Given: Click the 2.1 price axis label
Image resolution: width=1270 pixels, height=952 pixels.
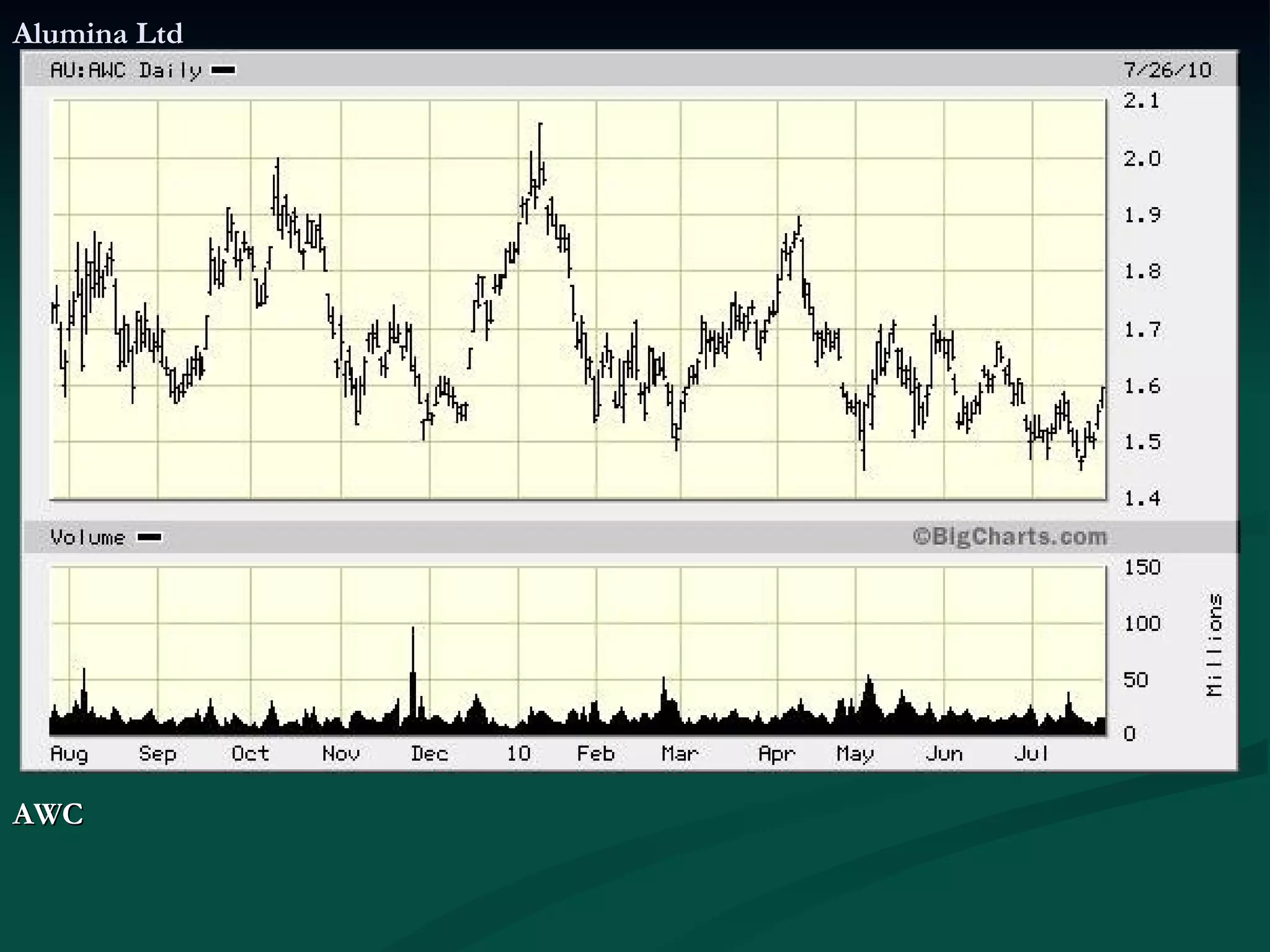Looking at the screenshot, I should point(1142,101).
